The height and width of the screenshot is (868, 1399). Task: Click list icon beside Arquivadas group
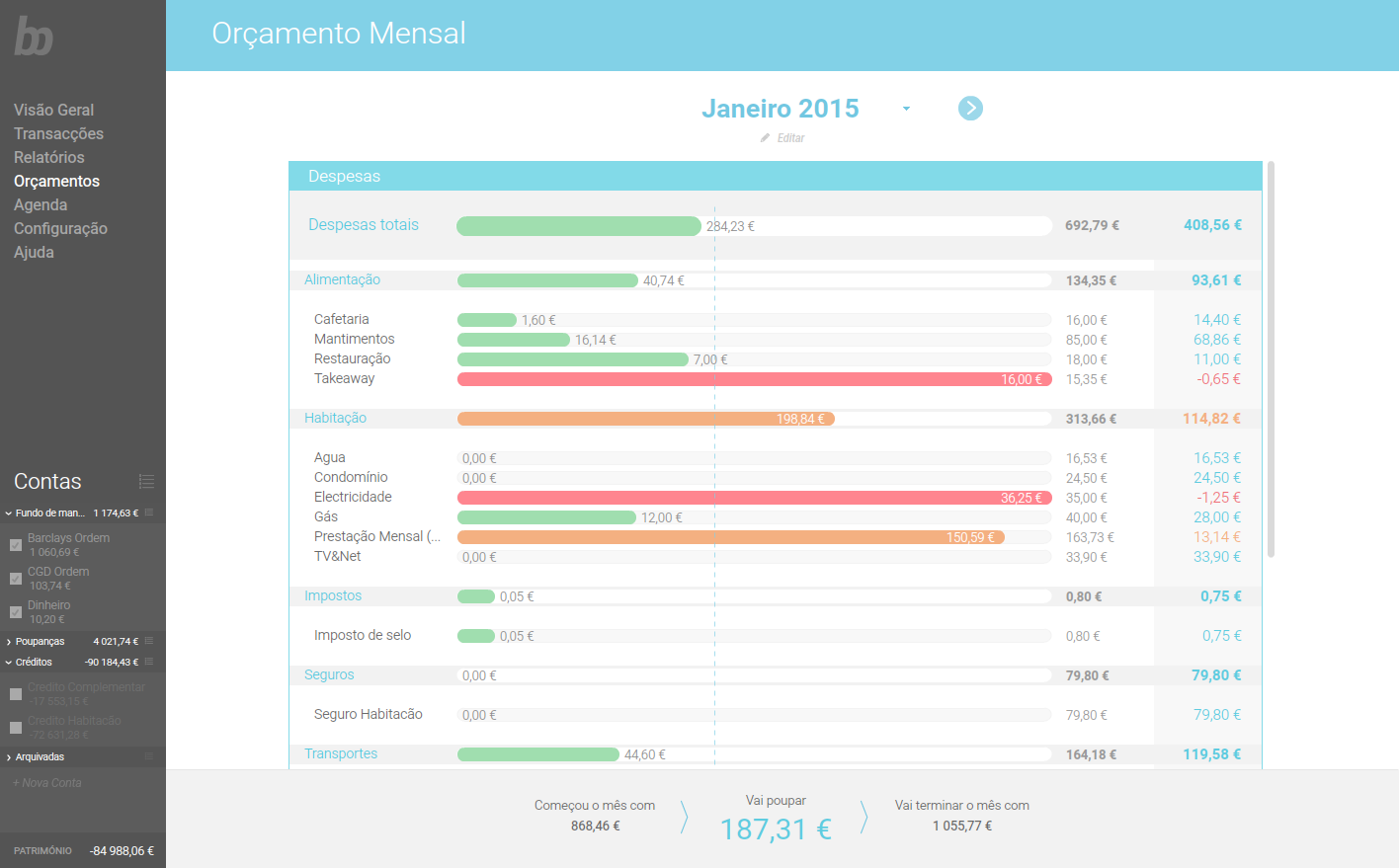pyautogui.click(x=149, y=756)
